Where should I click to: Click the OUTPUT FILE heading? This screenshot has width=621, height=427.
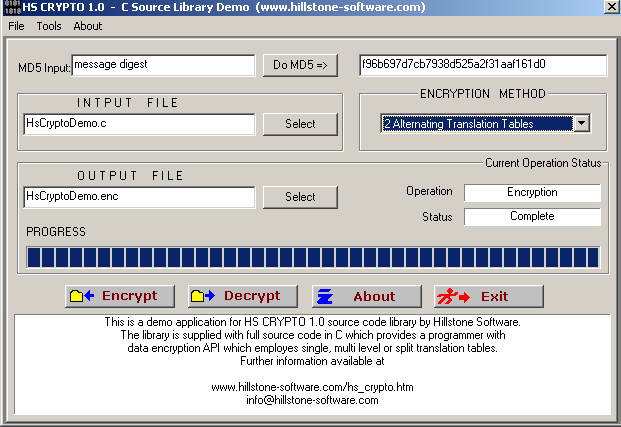point(130,176)
